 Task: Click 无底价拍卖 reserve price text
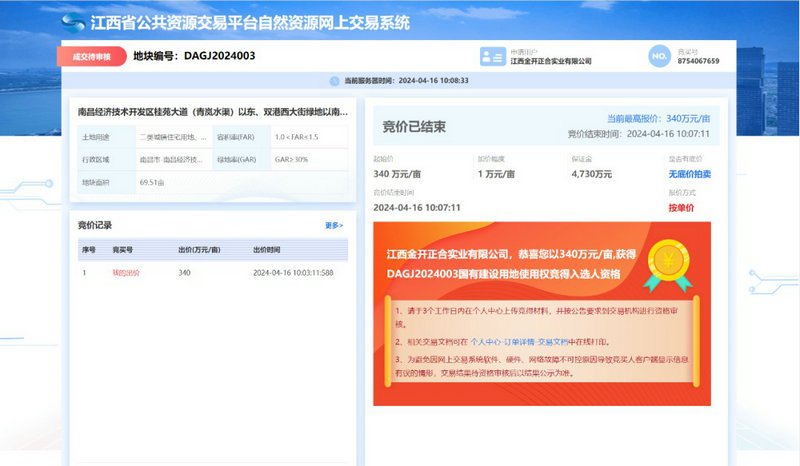(x=689, y=174)
